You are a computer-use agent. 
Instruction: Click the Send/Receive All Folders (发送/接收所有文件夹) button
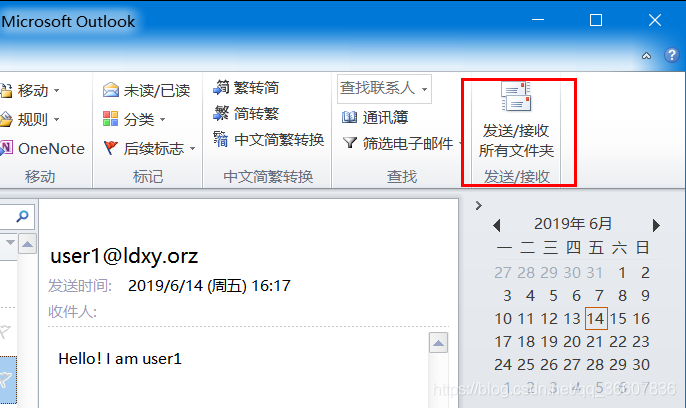[516, 120]
